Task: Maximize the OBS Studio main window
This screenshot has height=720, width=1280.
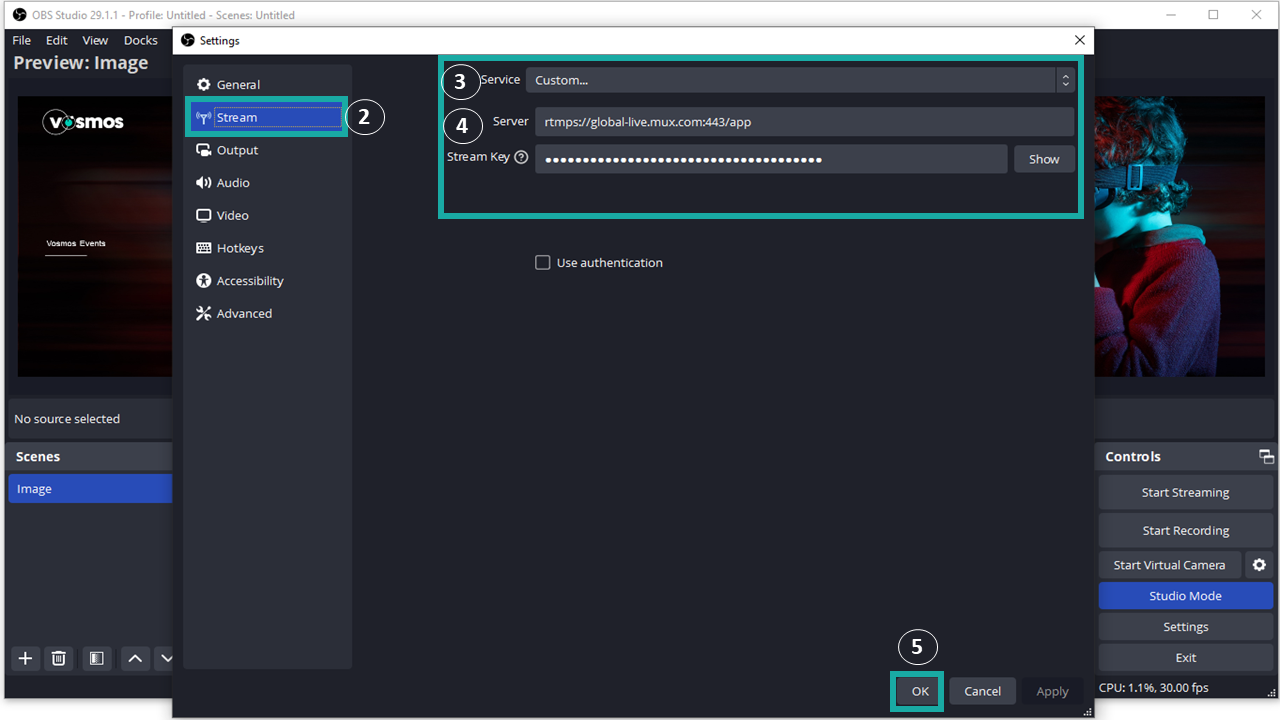Action: (x=1213, y=15)
